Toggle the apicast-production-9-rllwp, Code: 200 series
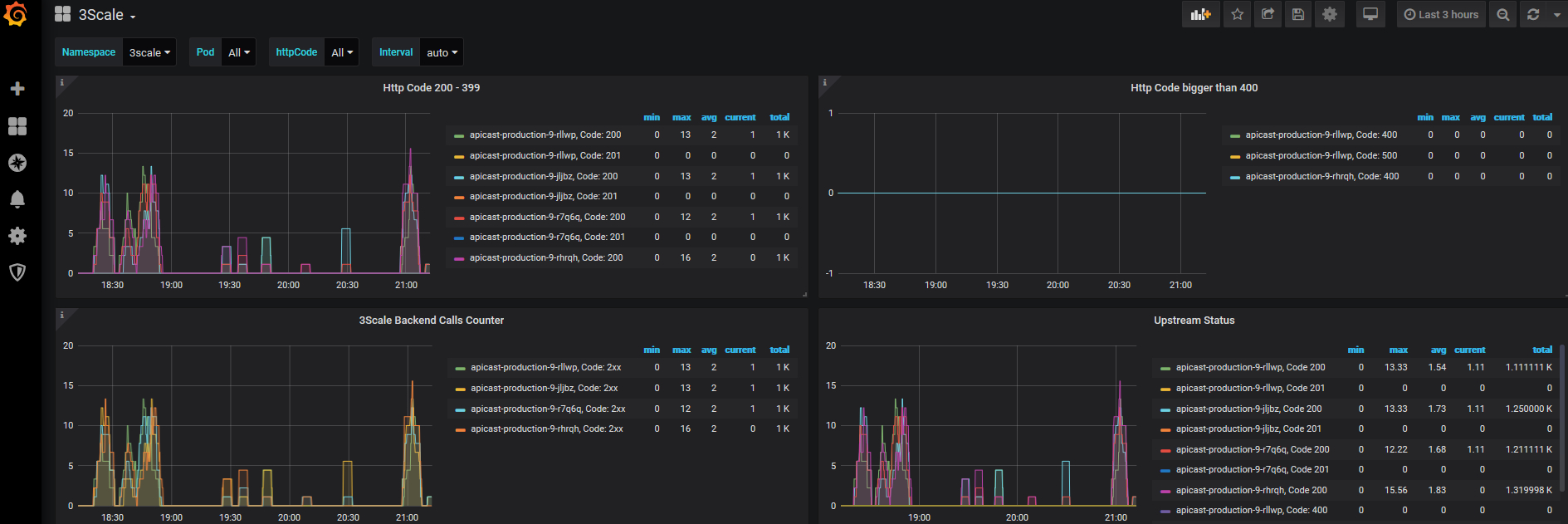 pos(545,135)
